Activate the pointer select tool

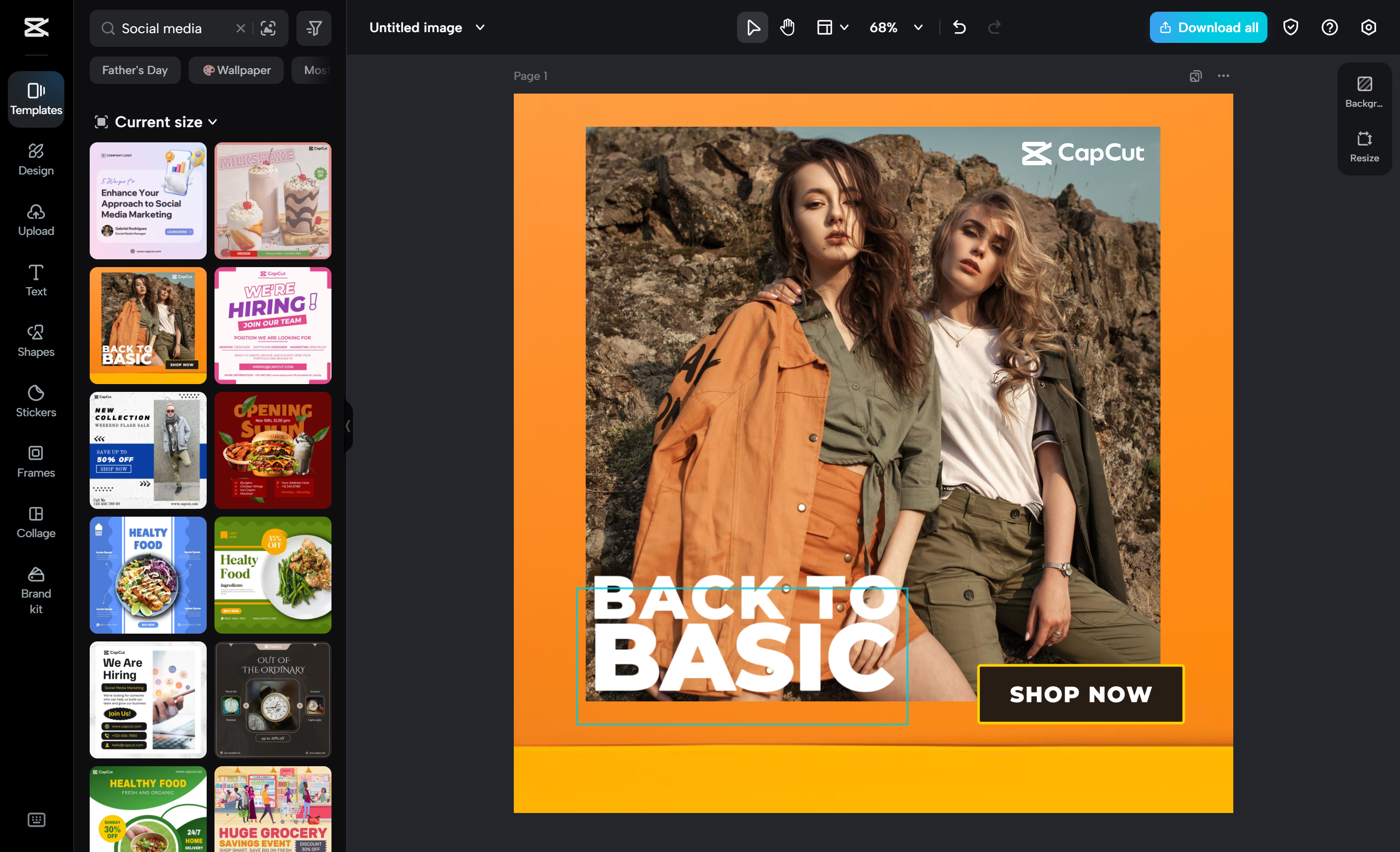(x=752, y=27)
